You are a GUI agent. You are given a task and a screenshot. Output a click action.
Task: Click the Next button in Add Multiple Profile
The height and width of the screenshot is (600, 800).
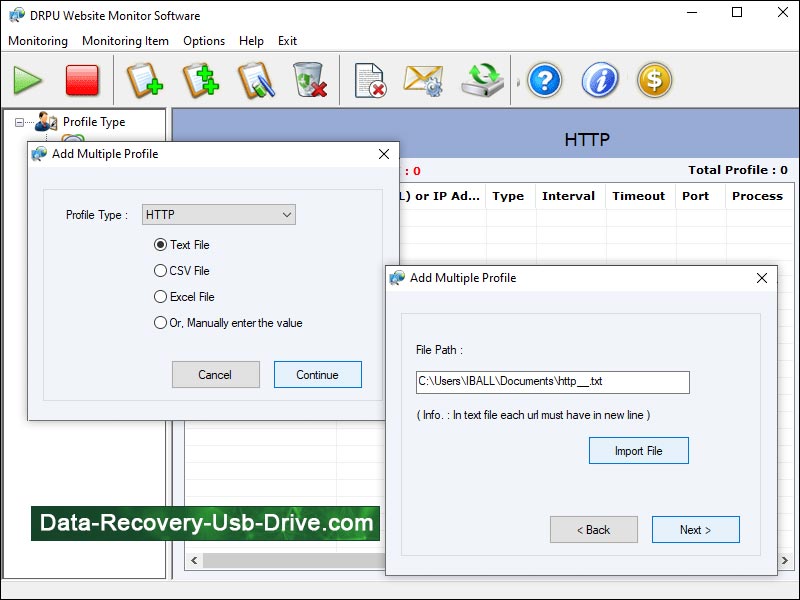[x=695, y=530]
